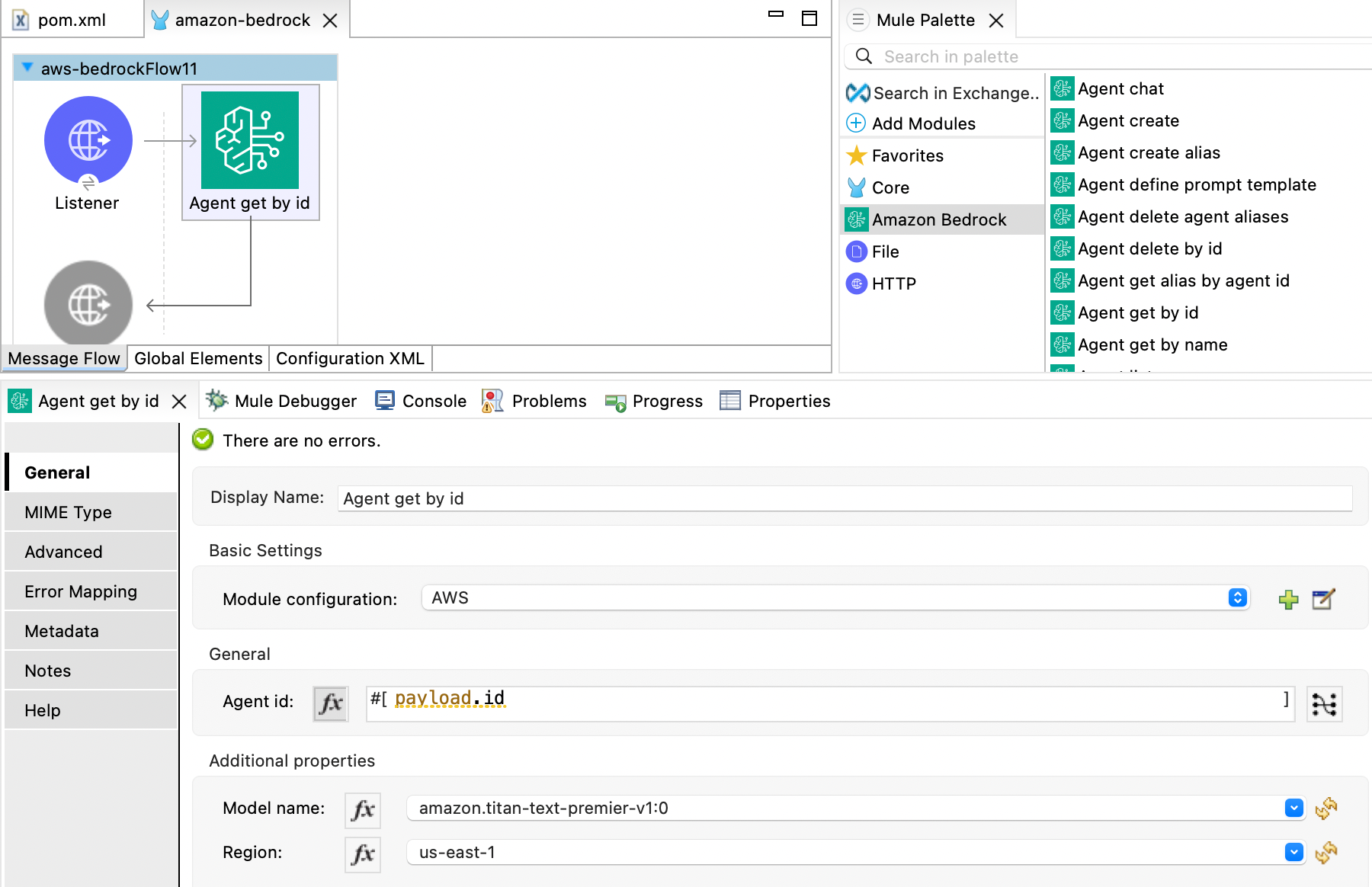Refresh the Model name values

pos(1326,808)
